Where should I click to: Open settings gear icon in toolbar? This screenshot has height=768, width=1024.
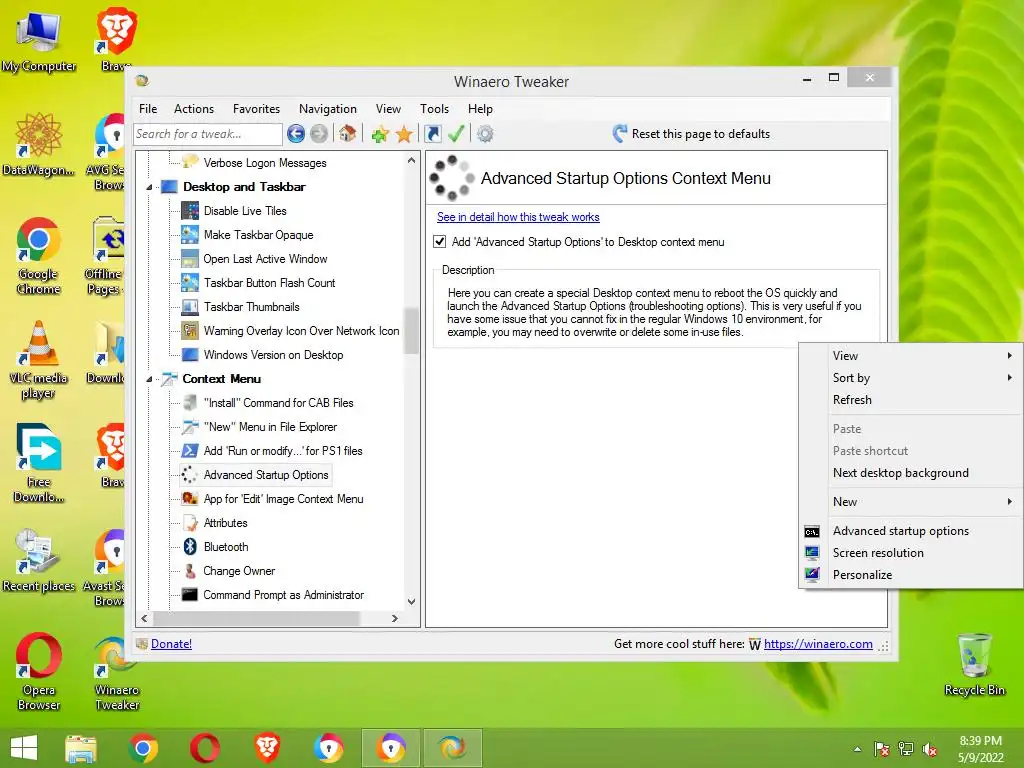tap(485, 134)
